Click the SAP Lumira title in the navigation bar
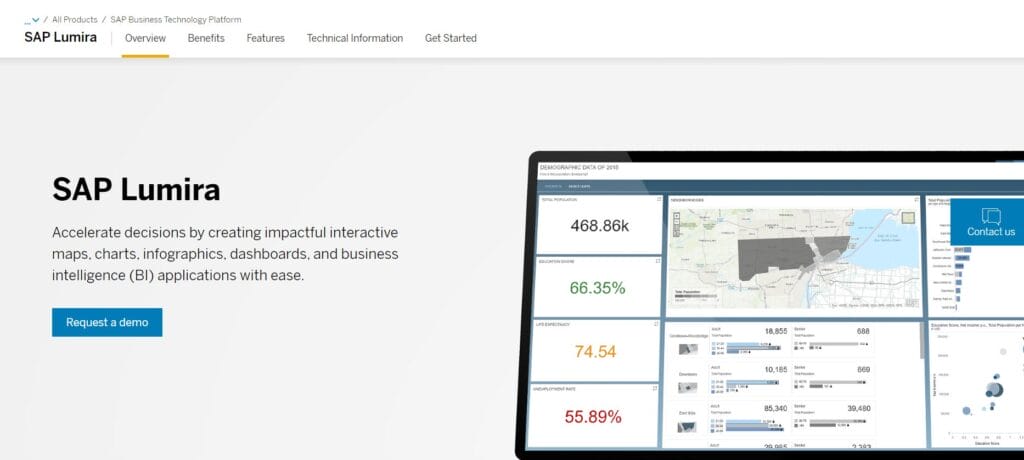The image size is (1024, 460). (61, 37)
